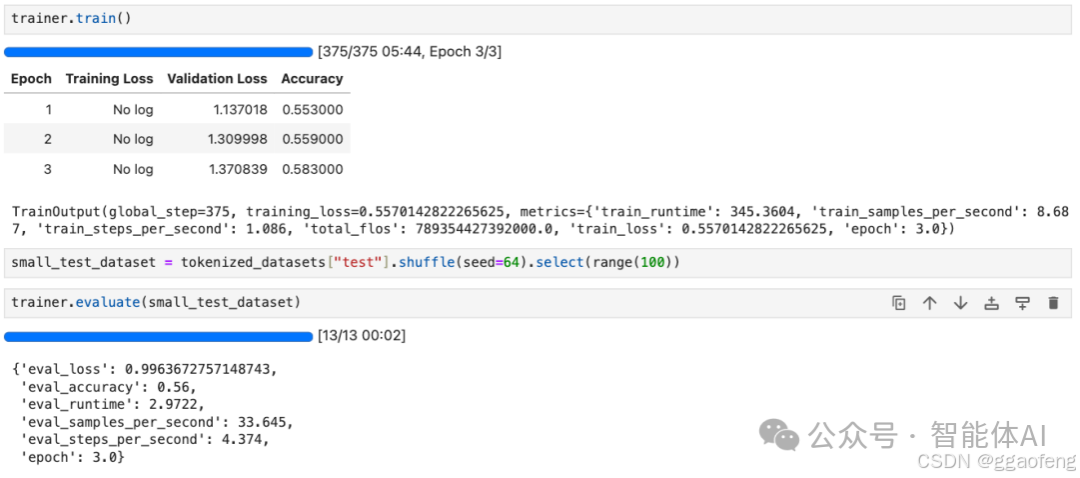
Task: Click the 'eval_accuracy': 0.56 line
Action: (109, 387)
